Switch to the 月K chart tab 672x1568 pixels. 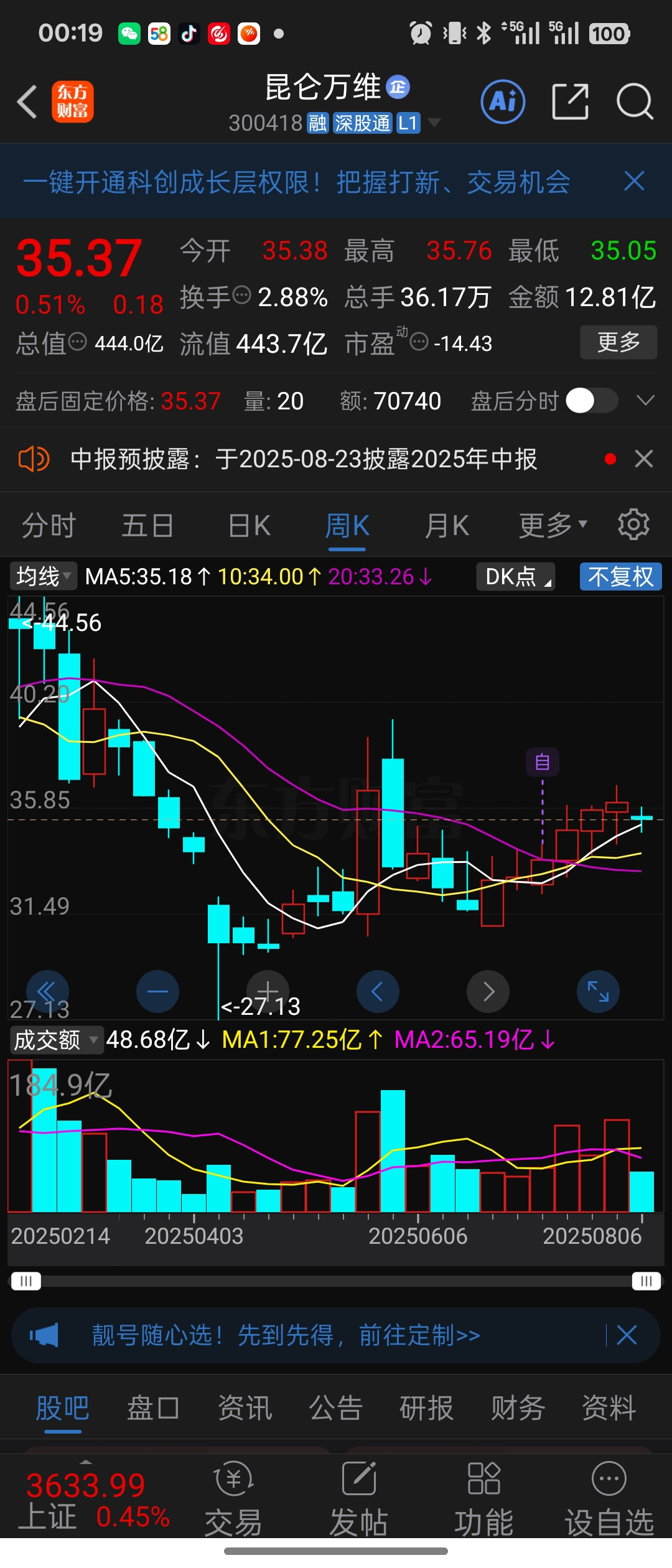(x=447, y=526)
